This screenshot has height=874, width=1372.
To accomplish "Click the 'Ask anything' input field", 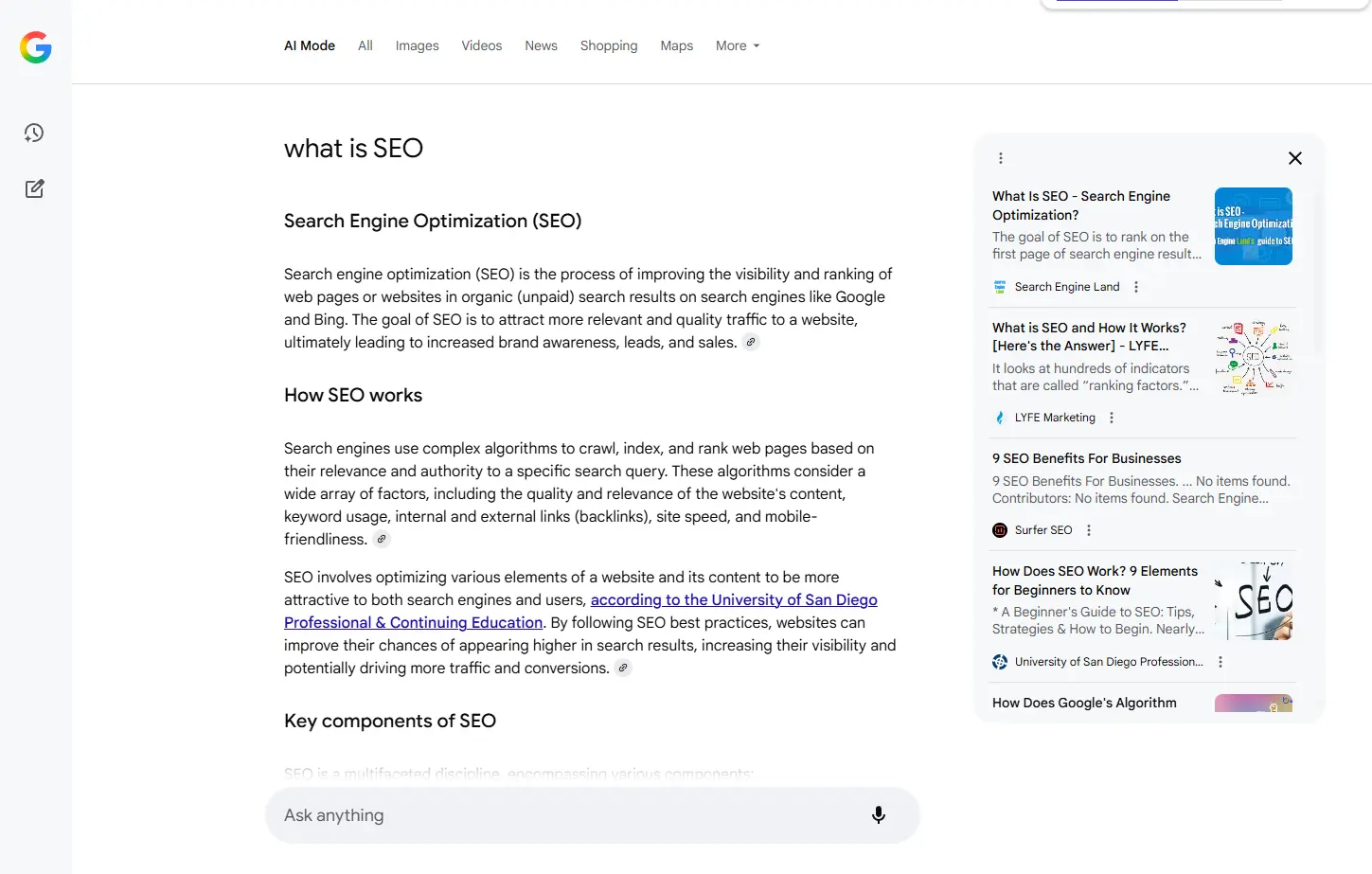I will 593,815.
